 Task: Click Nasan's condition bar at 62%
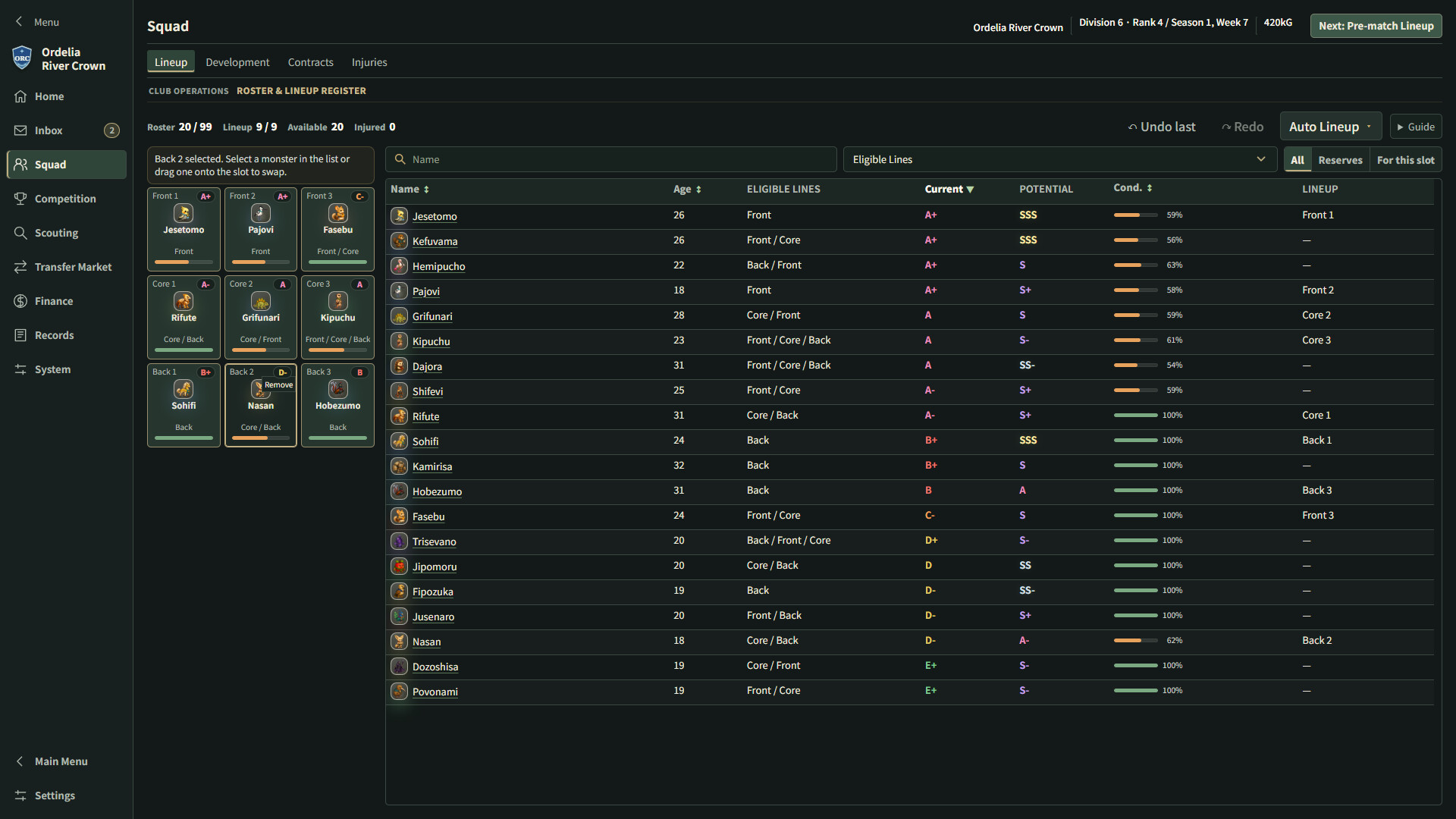1135,641
